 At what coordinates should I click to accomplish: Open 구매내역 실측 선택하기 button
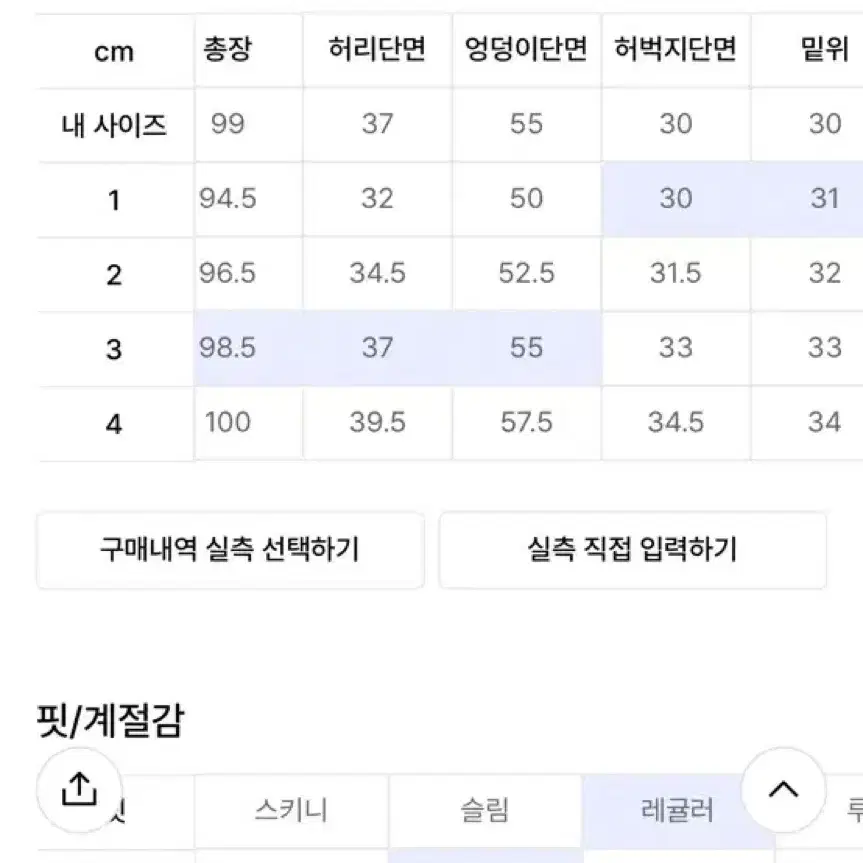(230, 550)
